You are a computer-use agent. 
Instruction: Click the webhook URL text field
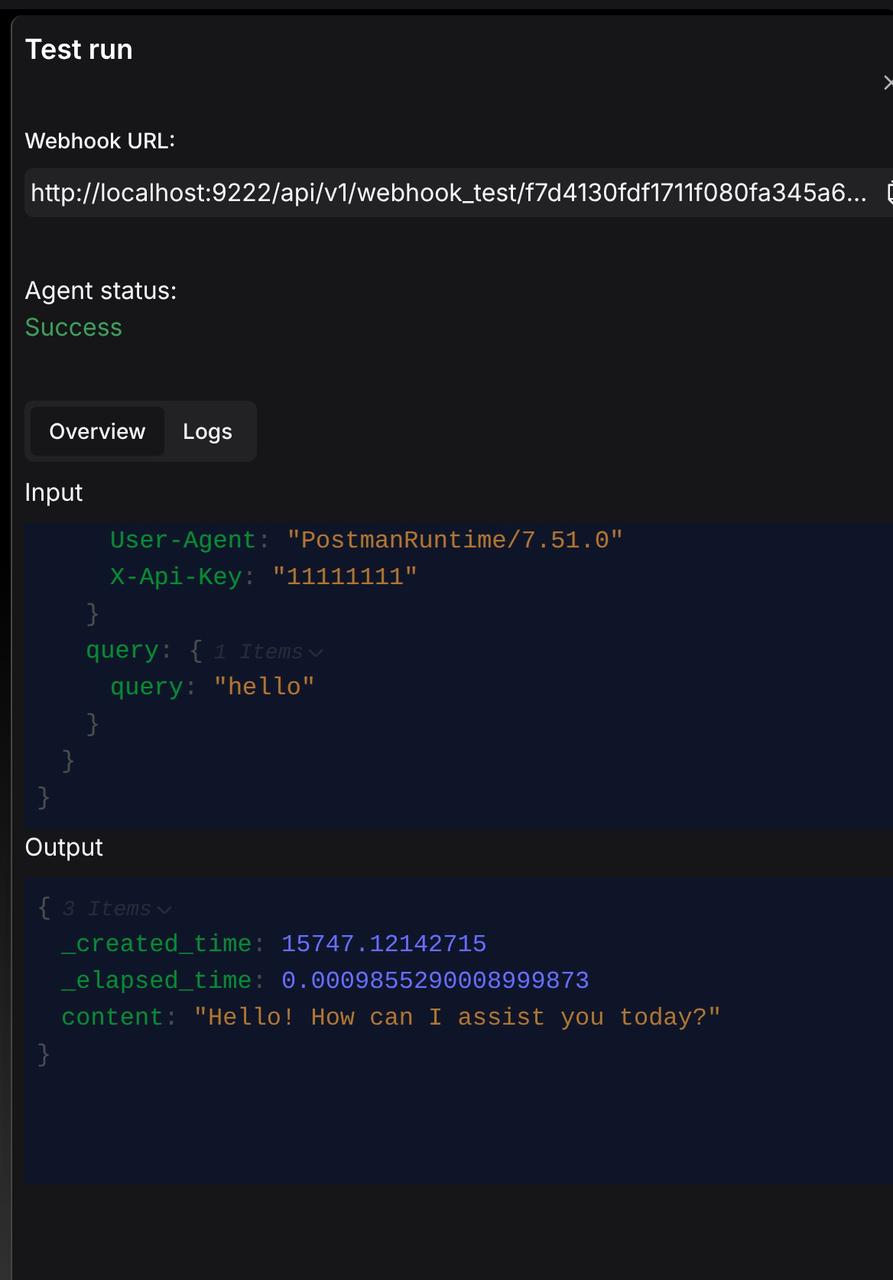click(448, 192)
